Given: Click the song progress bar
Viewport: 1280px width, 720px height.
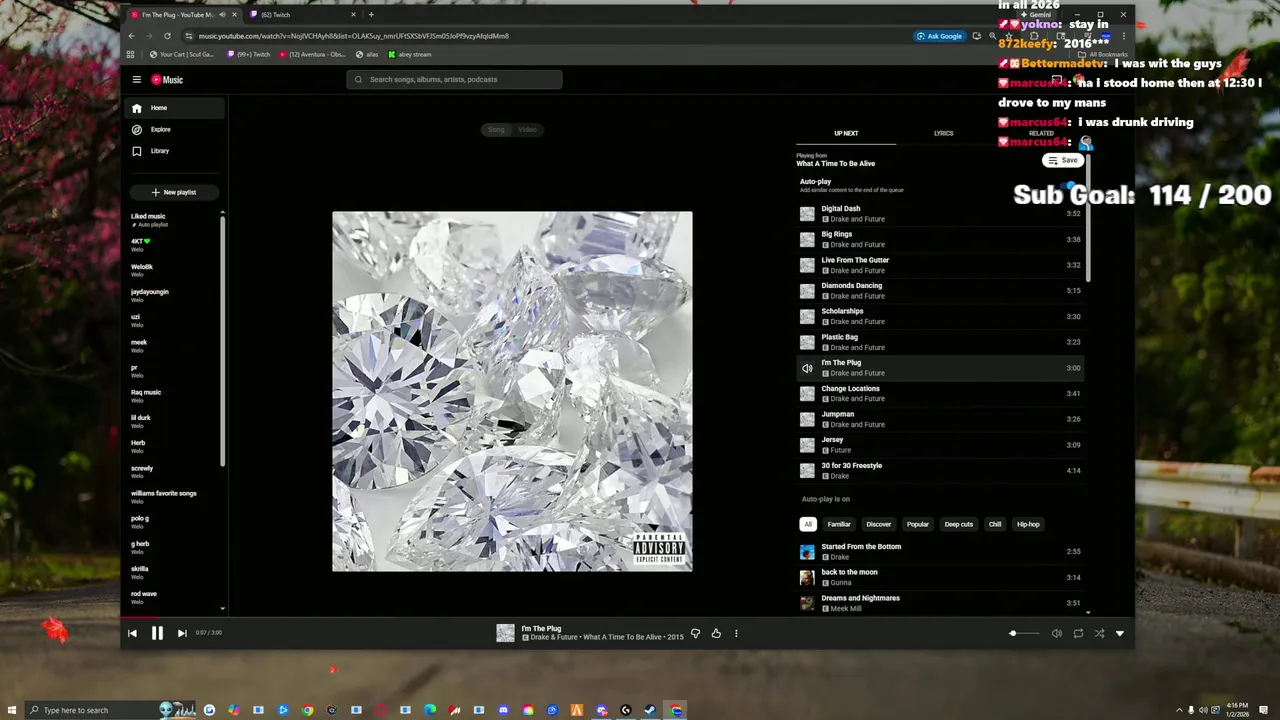Looking at the screenshot, I should [627, 618].
